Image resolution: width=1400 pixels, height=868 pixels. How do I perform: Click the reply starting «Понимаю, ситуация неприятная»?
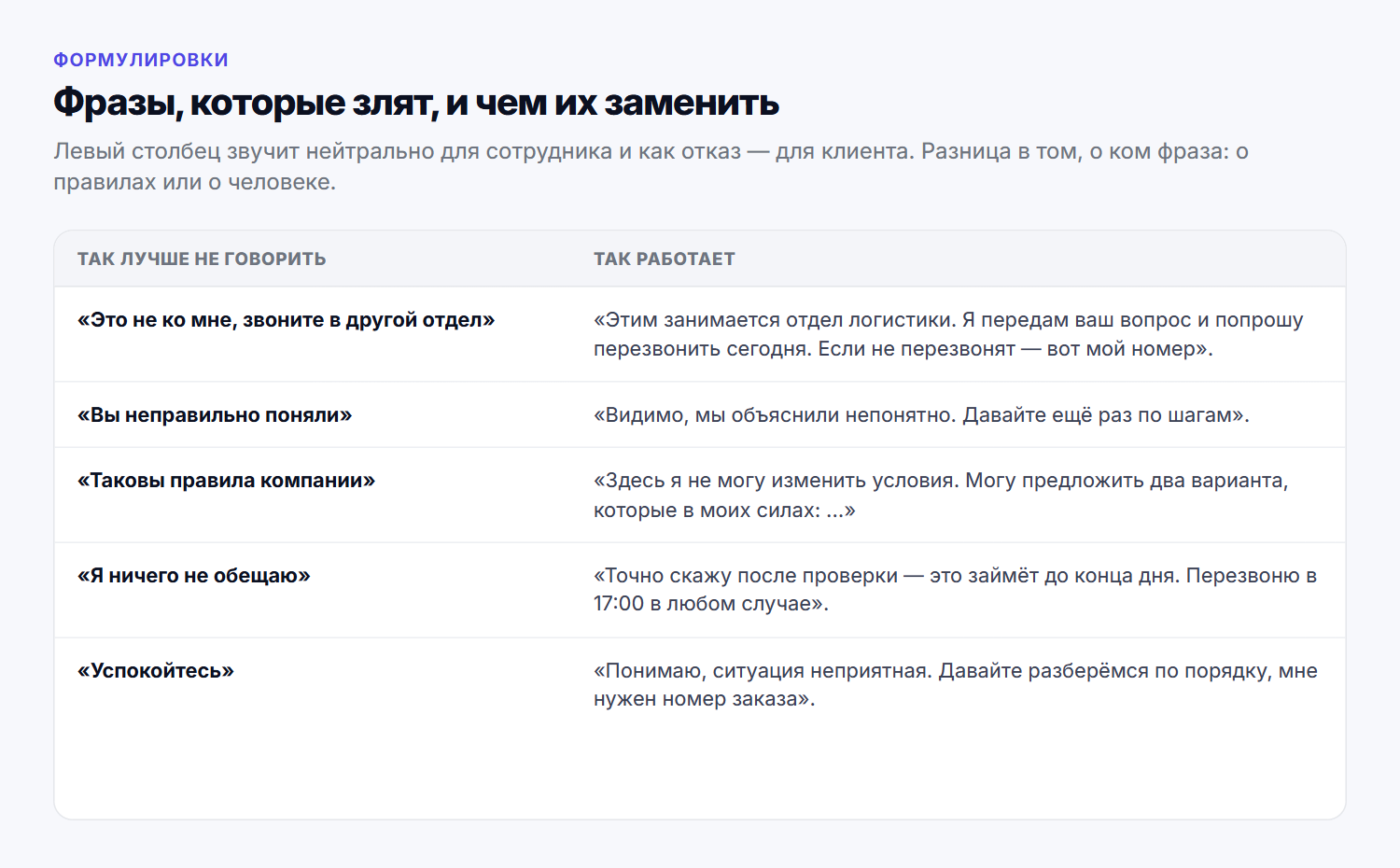pyautogui.click(x=956, y=685)
